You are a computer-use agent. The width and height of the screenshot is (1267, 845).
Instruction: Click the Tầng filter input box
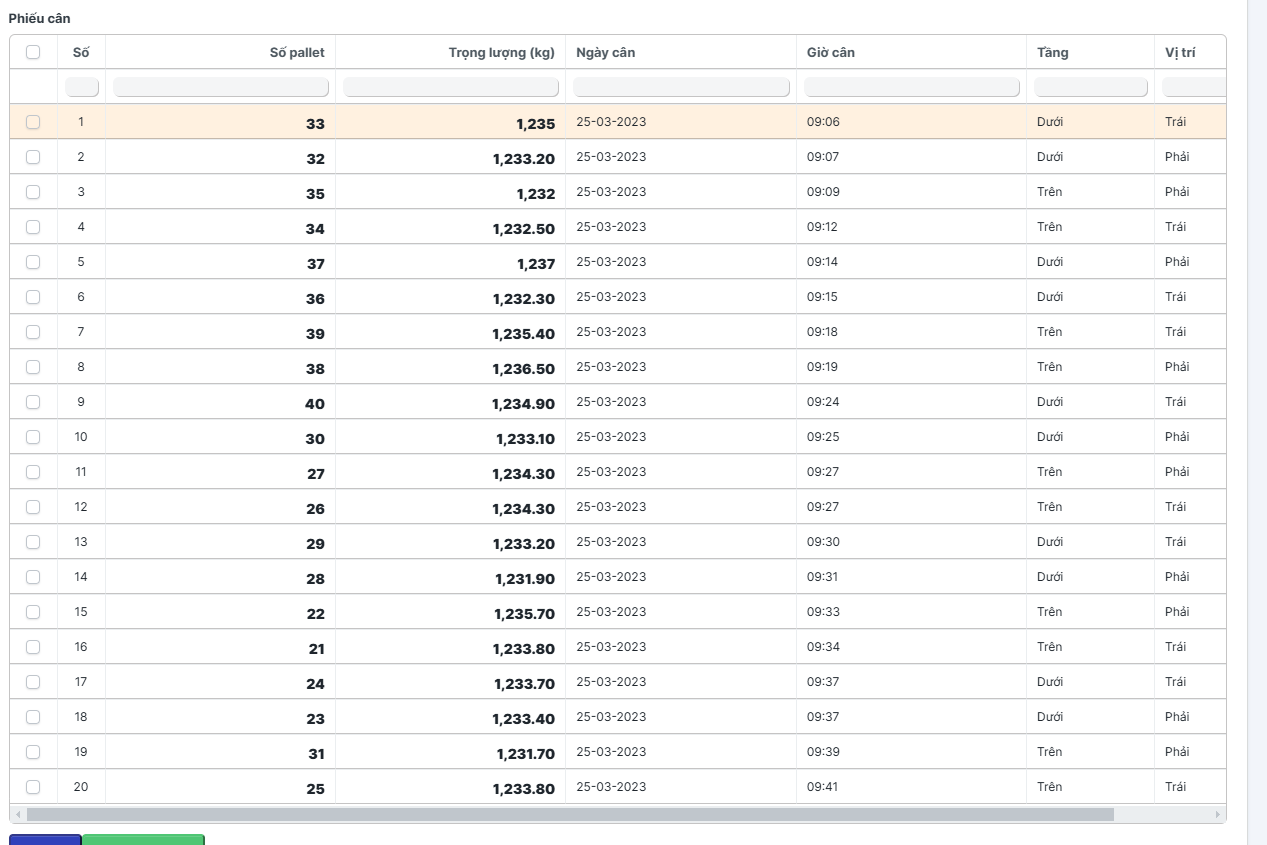pyautogui.click(x=1090, y=87)
